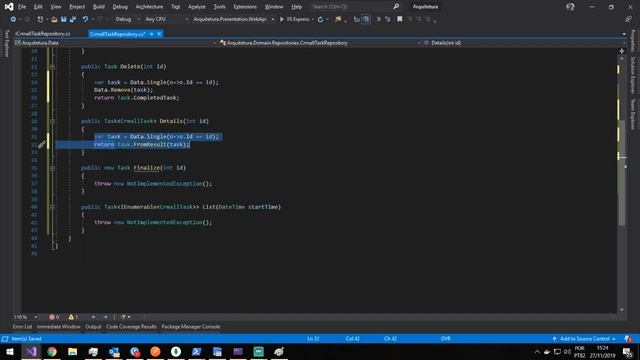Viewport: 640px width, 360px height.
Task: Open the Live Share icon at top right
Action: click(628, 19)
